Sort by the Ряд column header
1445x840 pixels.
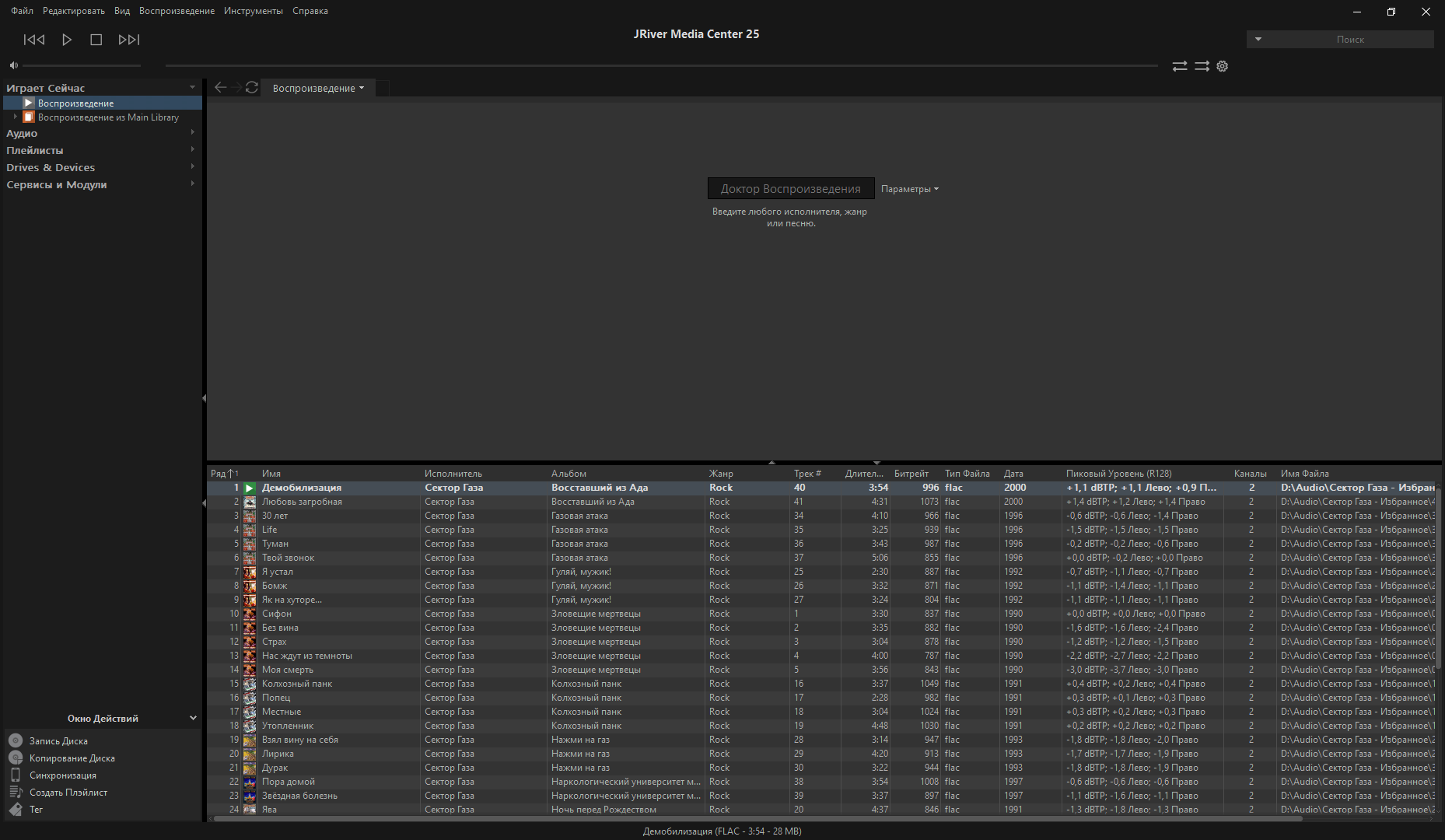[x=225, y=473]
